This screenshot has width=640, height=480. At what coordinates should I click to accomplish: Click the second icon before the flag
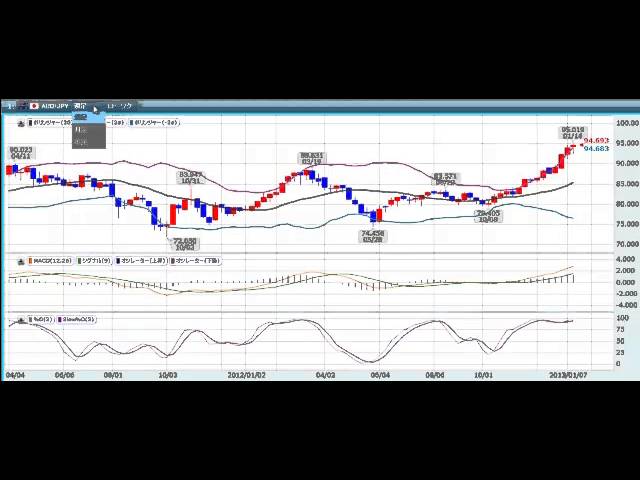(x=22, y=106)
